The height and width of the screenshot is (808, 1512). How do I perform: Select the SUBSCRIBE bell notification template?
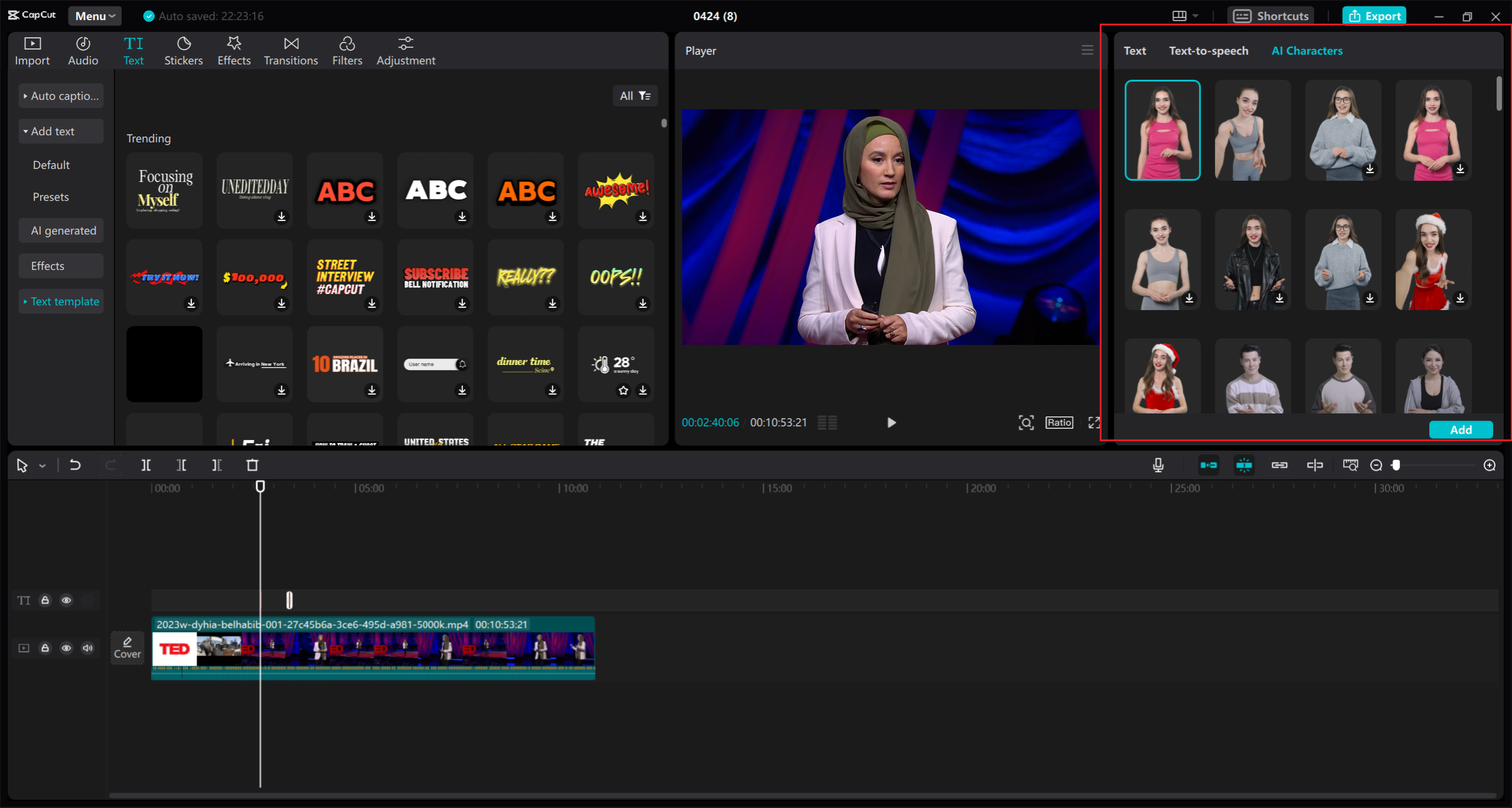[435, 277]
